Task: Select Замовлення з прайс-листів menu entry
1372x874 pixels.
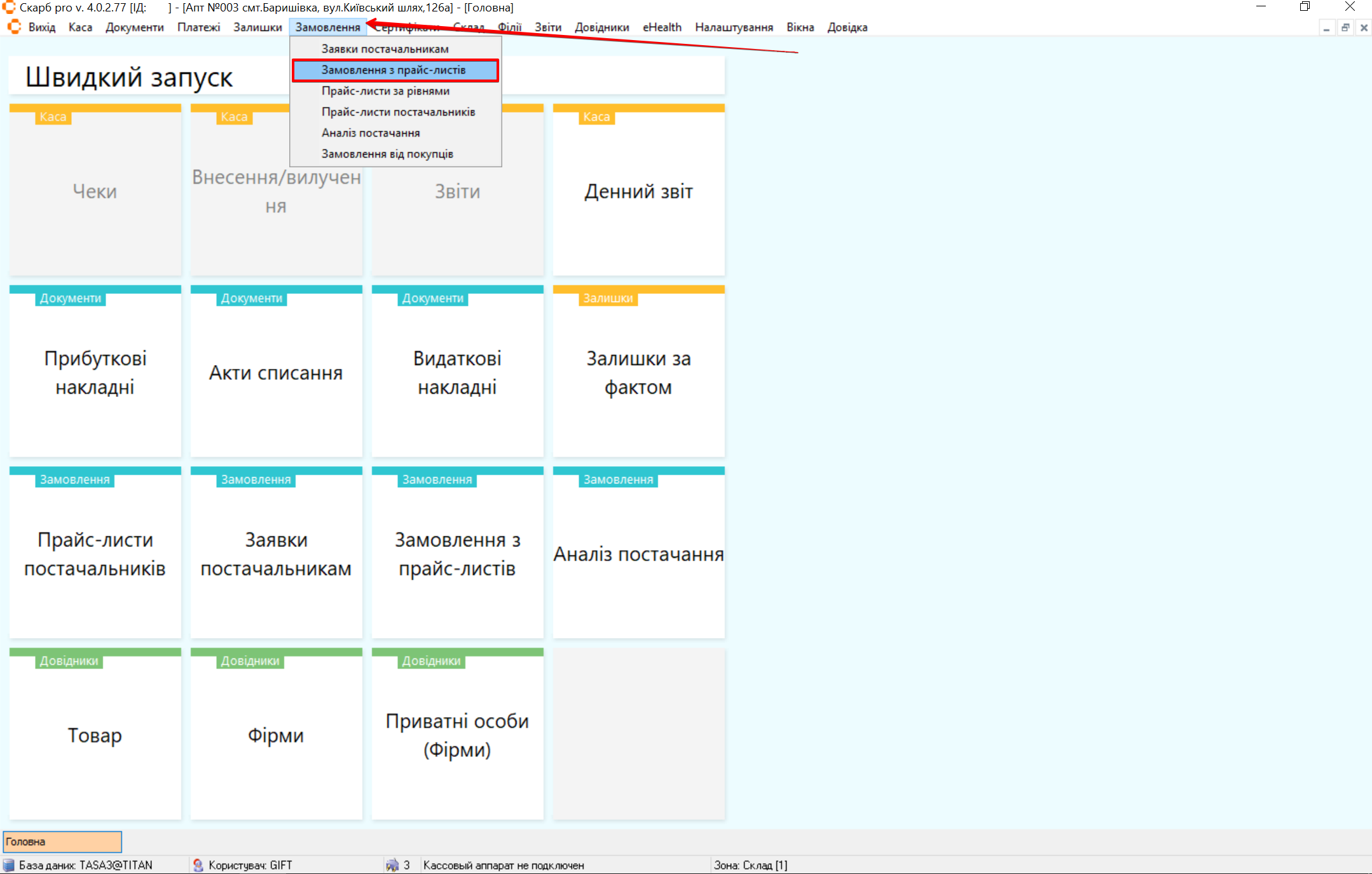Action: pyautogui.click(x=394, y=70)
